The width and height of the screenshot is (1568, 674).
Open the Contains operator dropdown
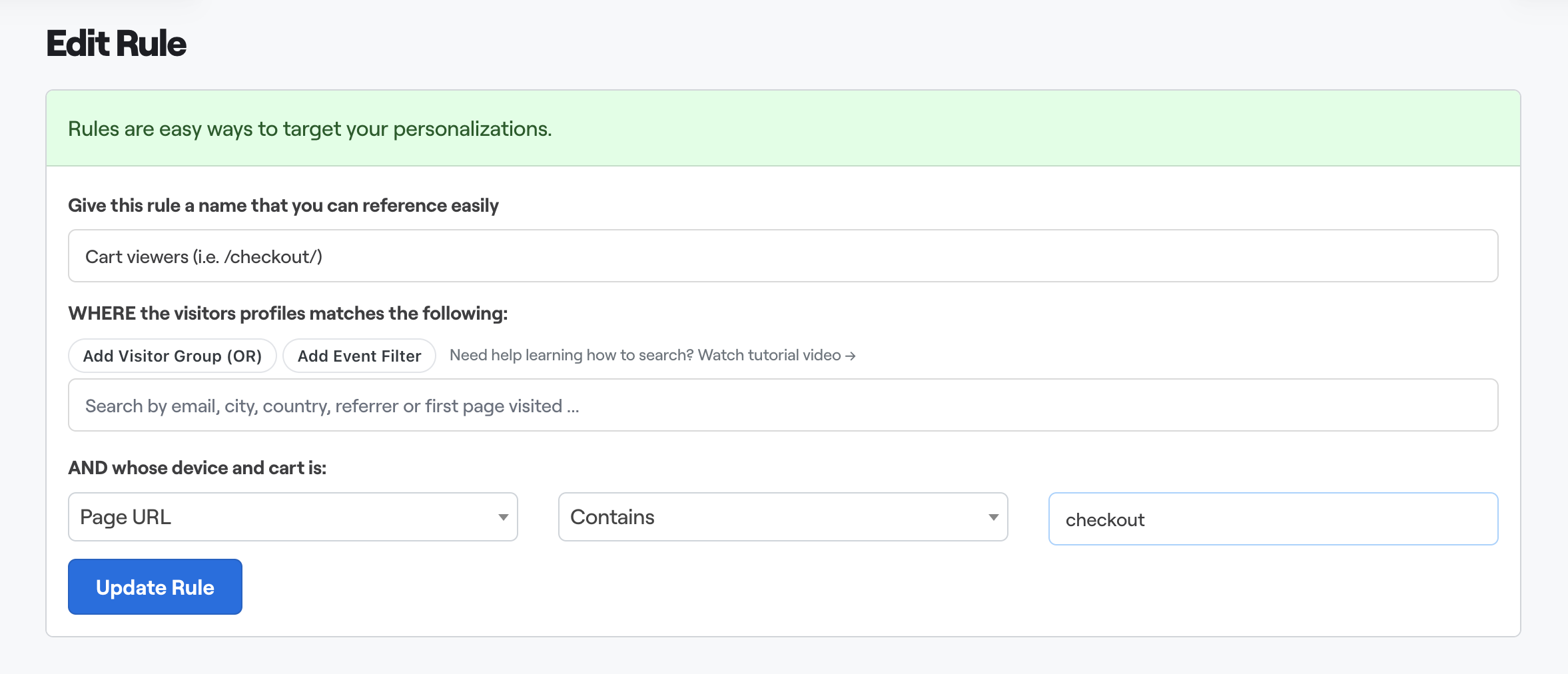tap(783, 517)
